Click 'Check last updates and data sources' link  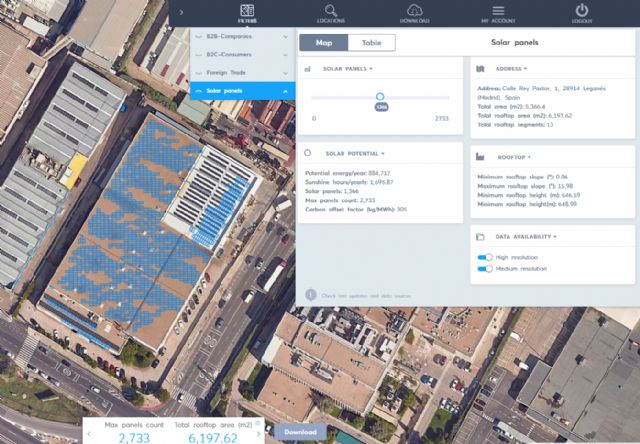[366, 295]
